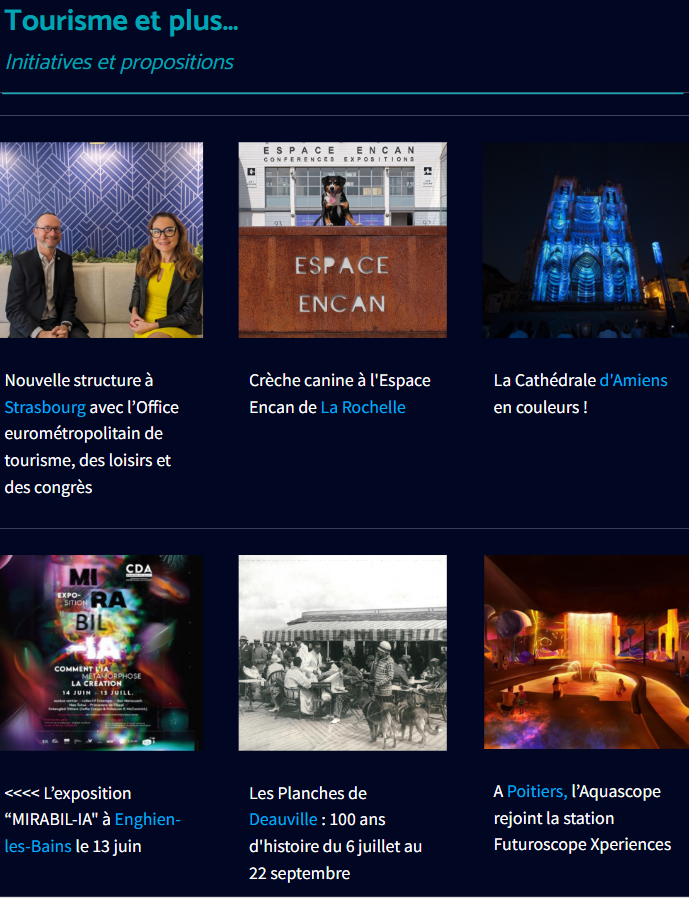
Task: Visit the Enghien-les-Bains link
Action: pyautogui.click(x=92, y=833)
